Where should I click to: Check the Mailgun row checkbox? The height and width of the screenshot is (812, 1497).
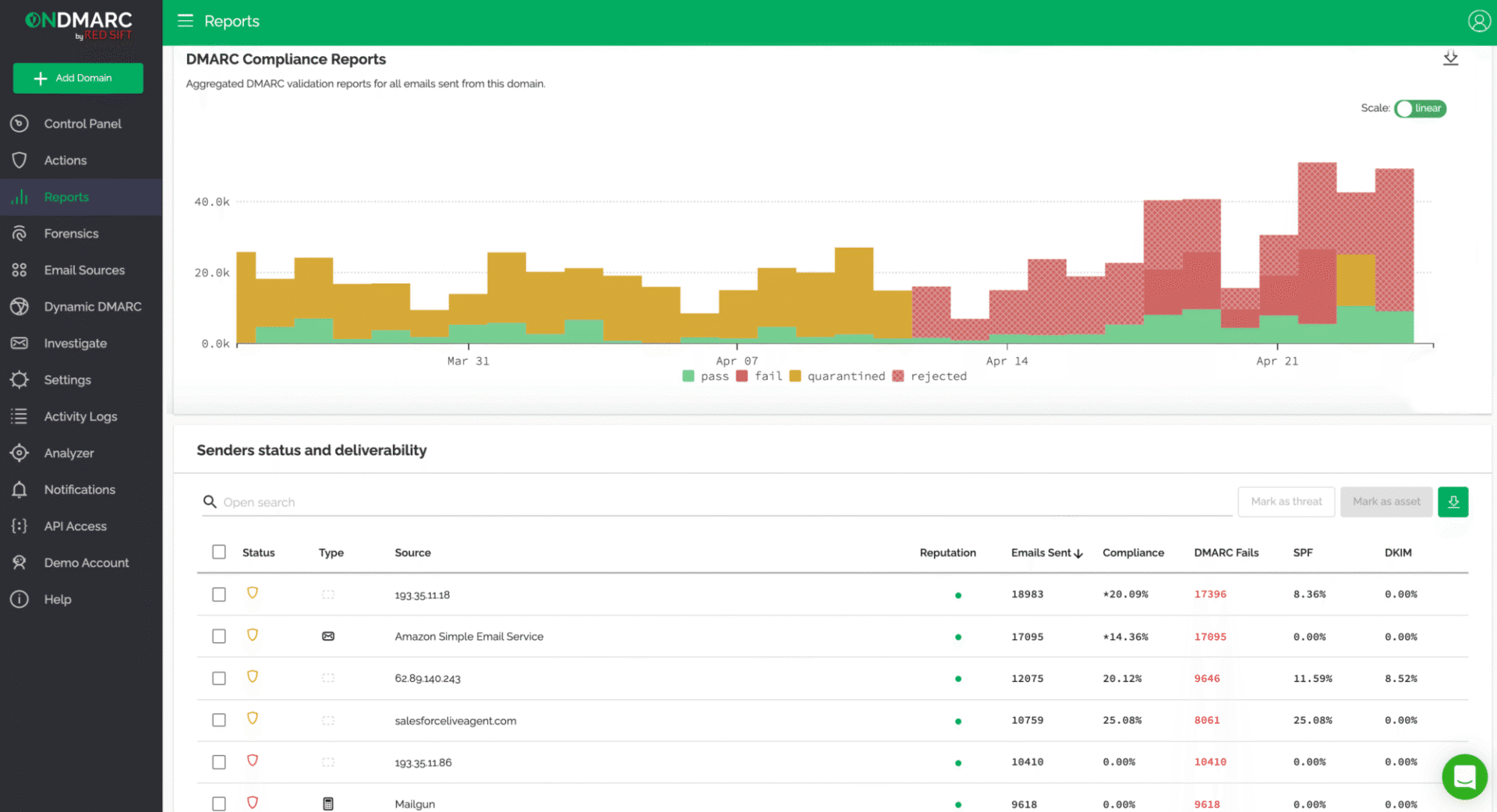[218, 803]
